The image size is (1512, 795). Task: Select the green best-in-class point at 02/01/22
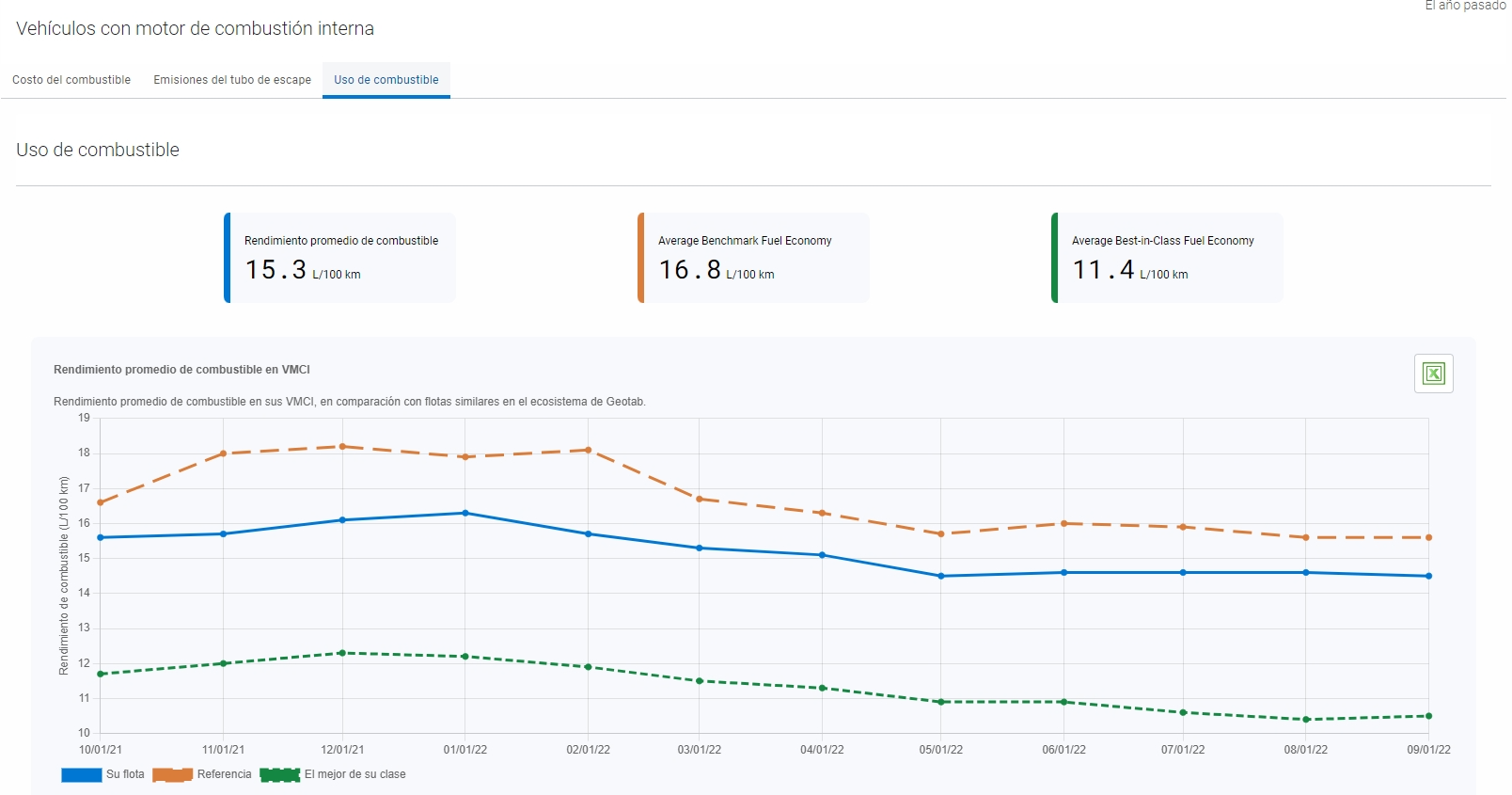[x=589, y=667]
